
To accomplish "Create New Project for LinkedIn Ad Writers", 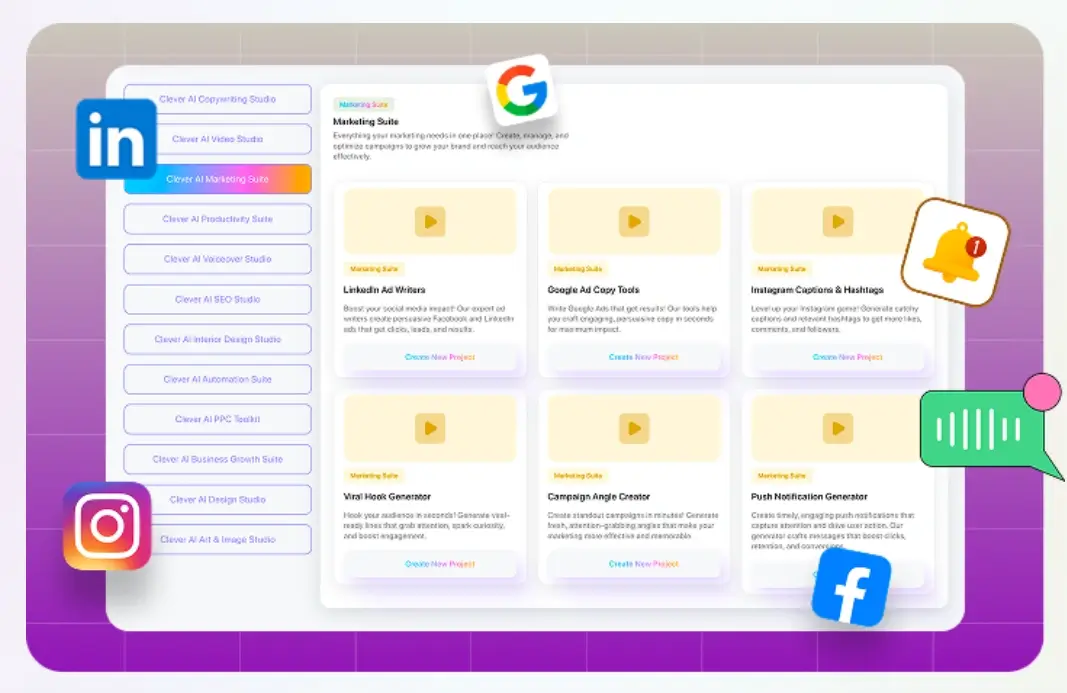I will 430,357.
